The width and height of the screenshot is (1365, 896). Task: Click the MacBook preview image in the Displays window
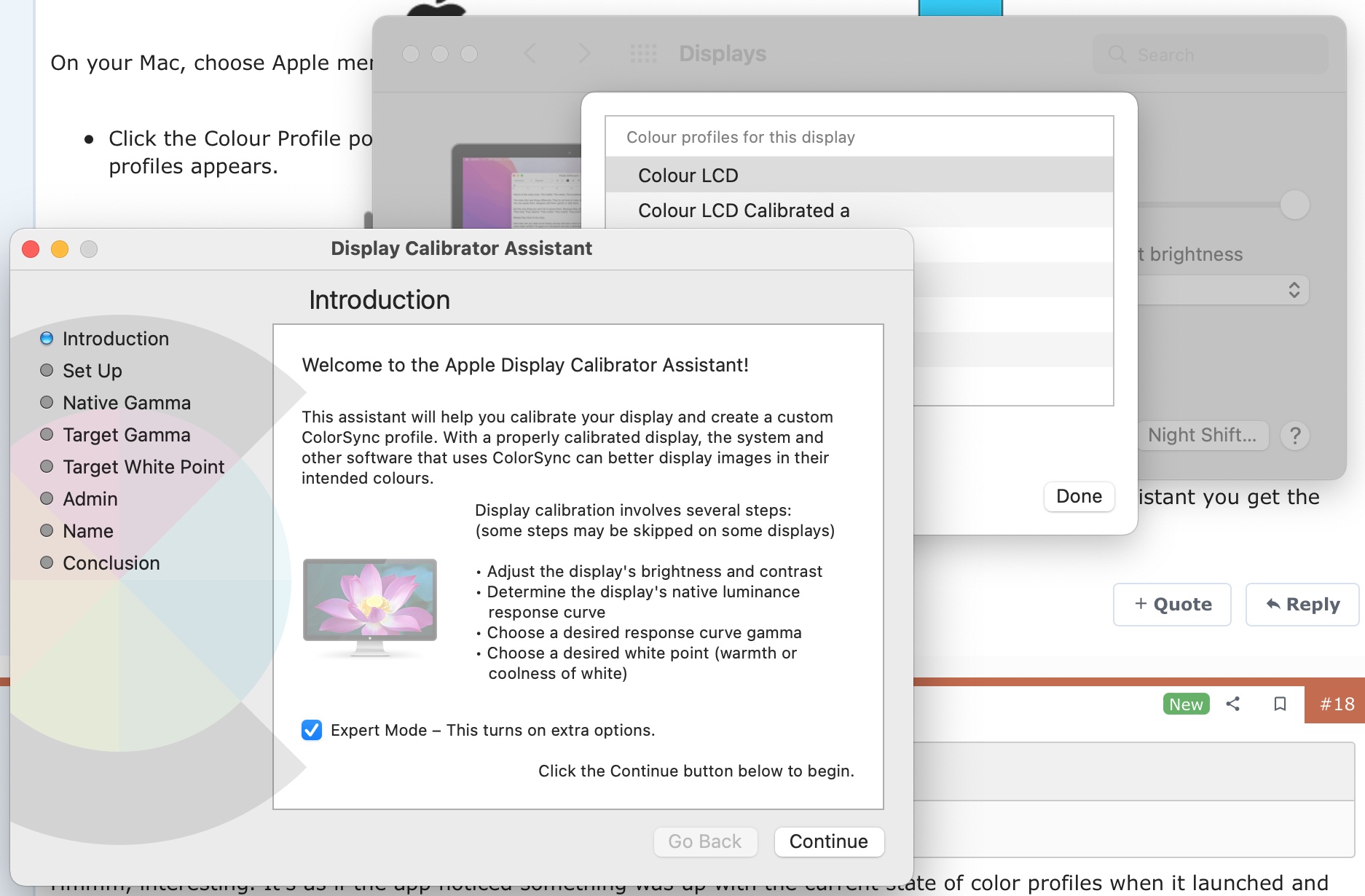tap(516, 186)
